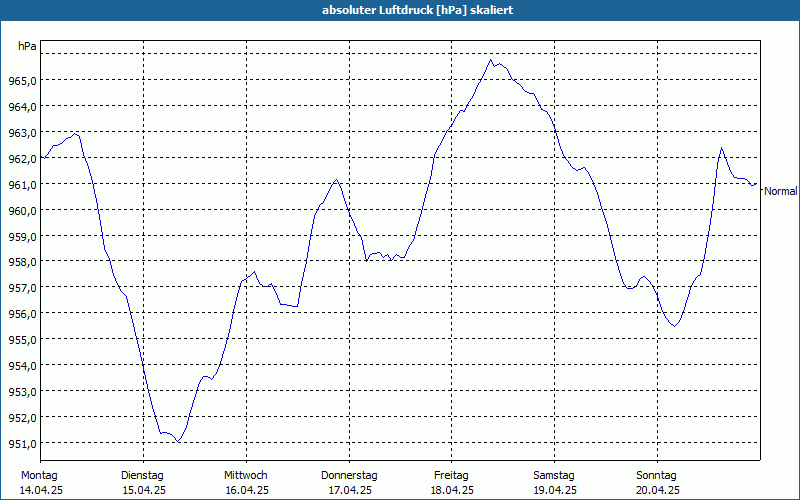Click the 960,0 axis value
This screenshot has height=500, width=800.
tap(22, 210)
